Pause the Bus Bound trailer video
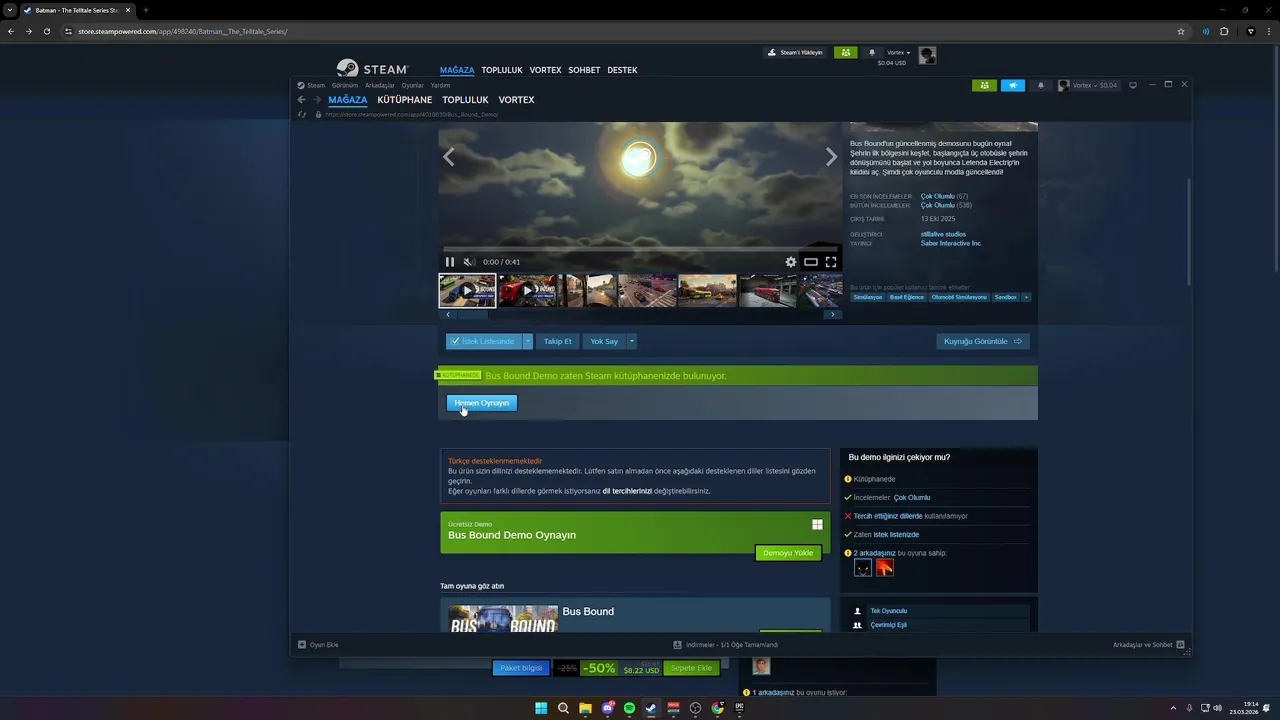The image size is (1280, 720). point(449,262)
